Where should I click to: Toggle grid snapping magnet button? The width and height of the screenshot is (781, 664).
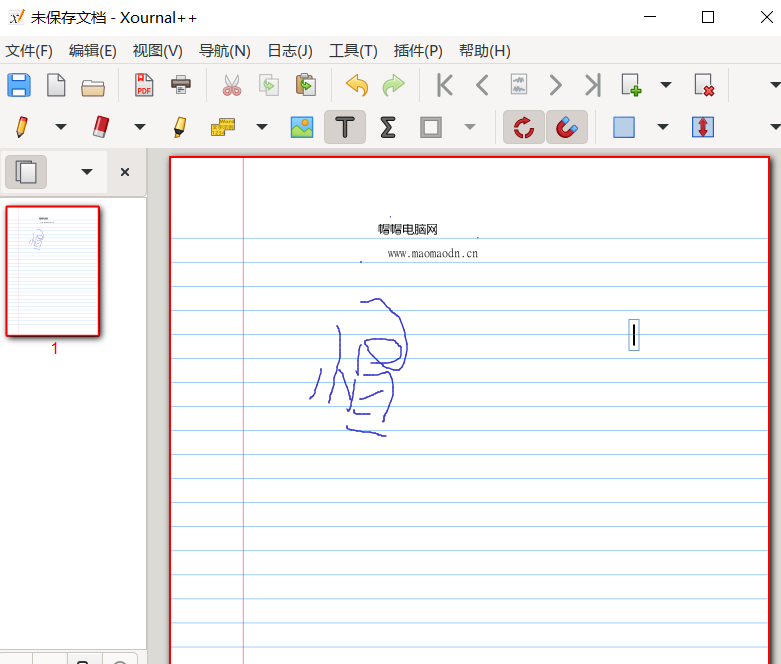(566, 128)
